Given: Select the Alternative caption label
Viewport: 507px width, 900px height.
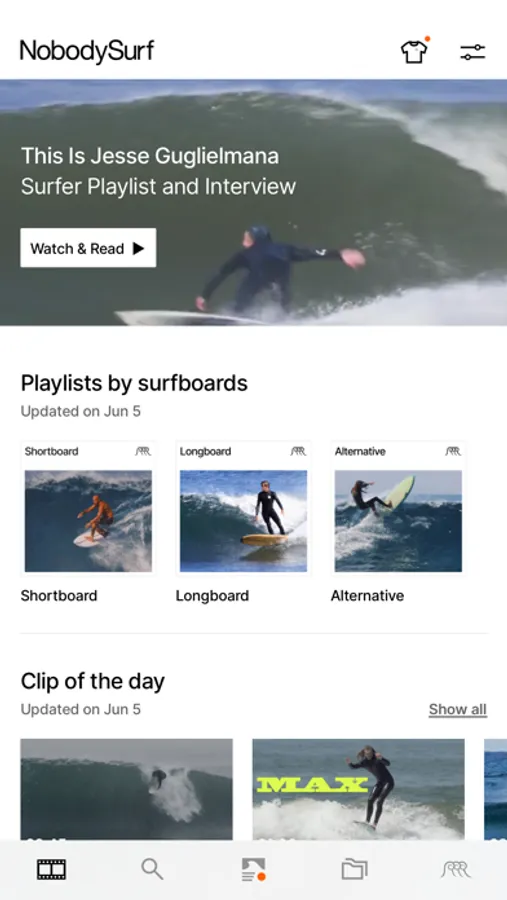Looking at the screenshot, I should pos(367,596).
